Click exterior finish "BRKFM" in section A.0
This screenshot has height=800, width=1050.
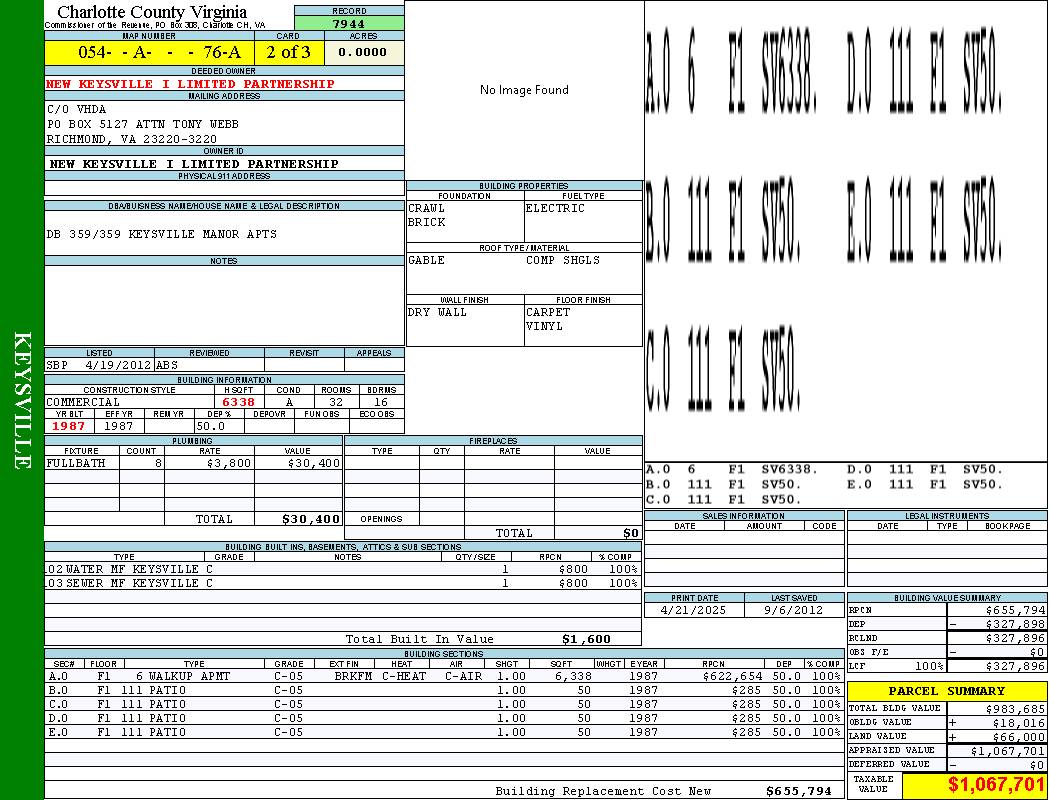coord(354,677)
